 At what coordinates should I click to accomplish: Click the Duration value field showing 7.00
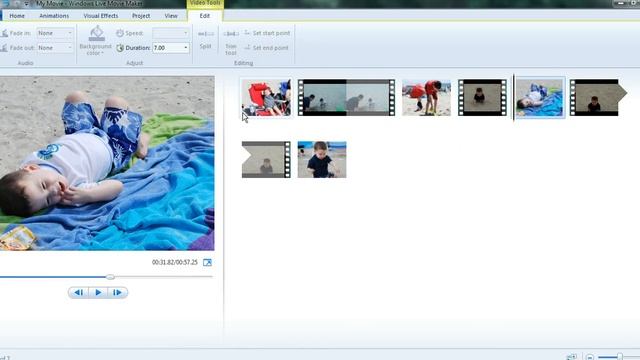click(167, 48)
